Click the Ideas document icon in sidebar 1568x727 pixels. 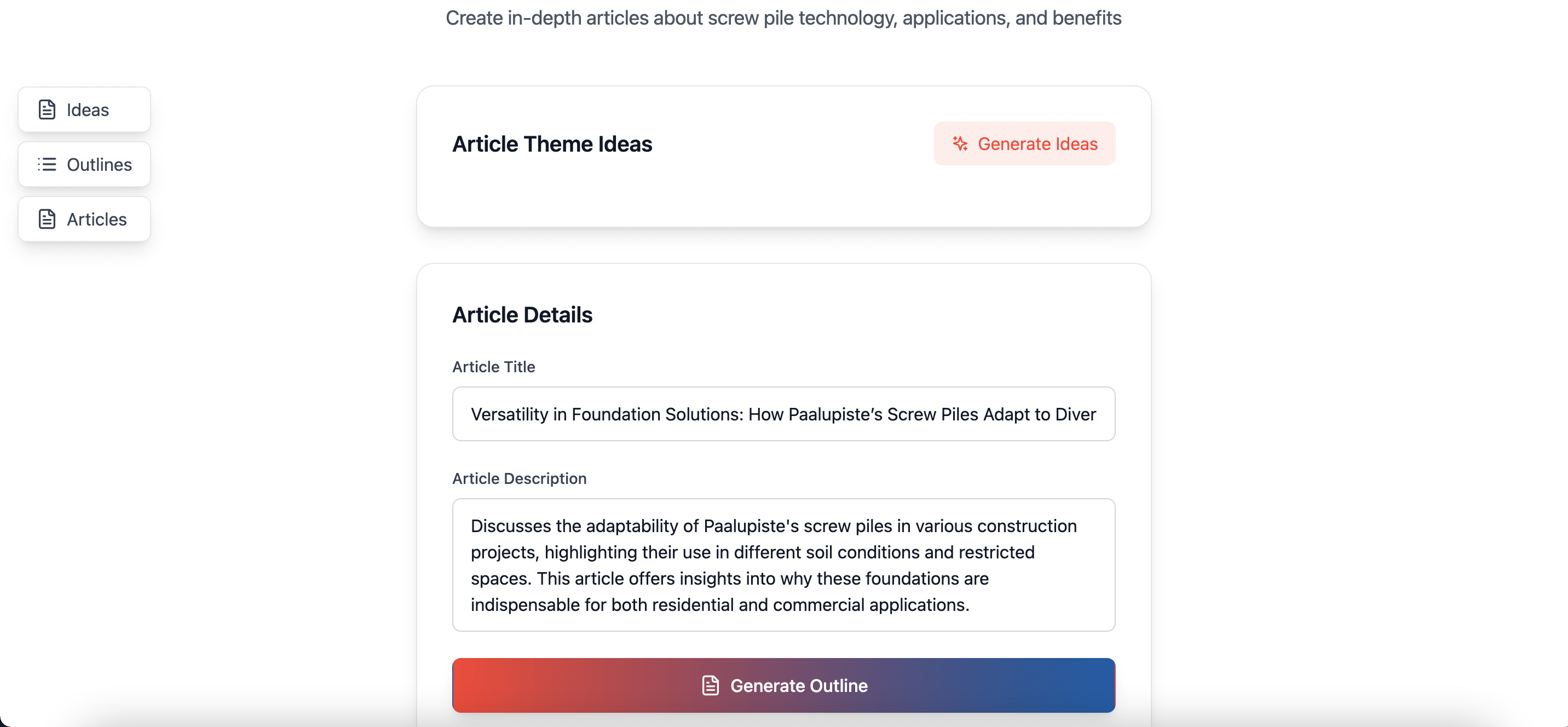click(47, 109)
